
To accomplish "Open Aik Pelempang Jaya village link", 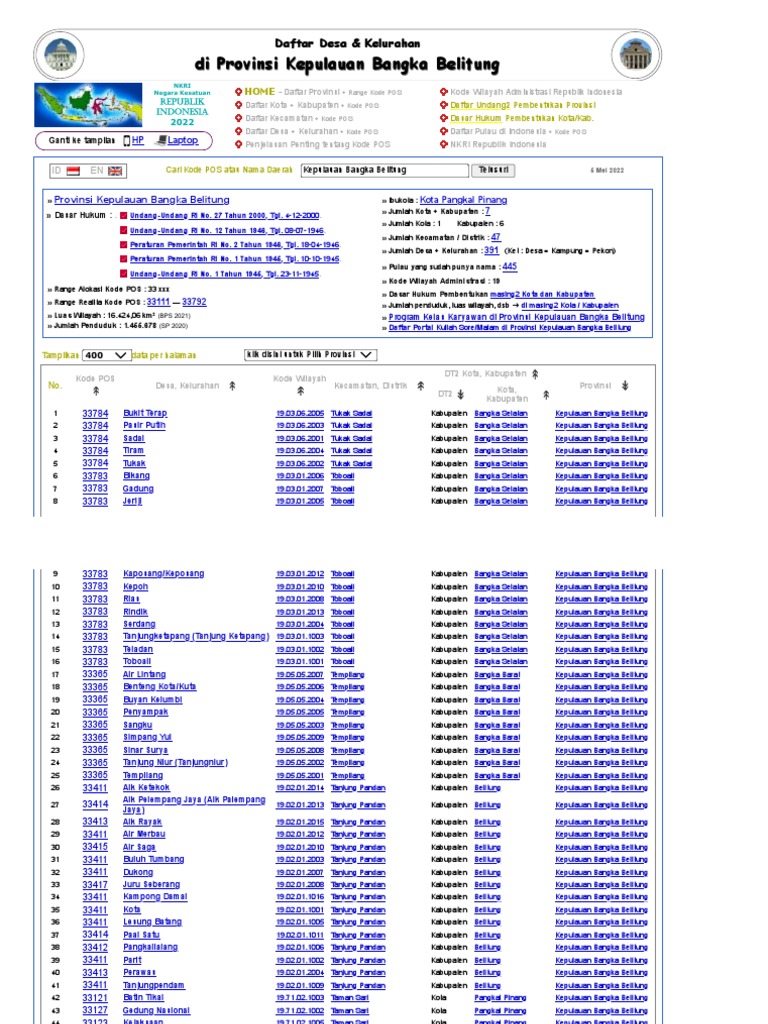I will [194, 805].
